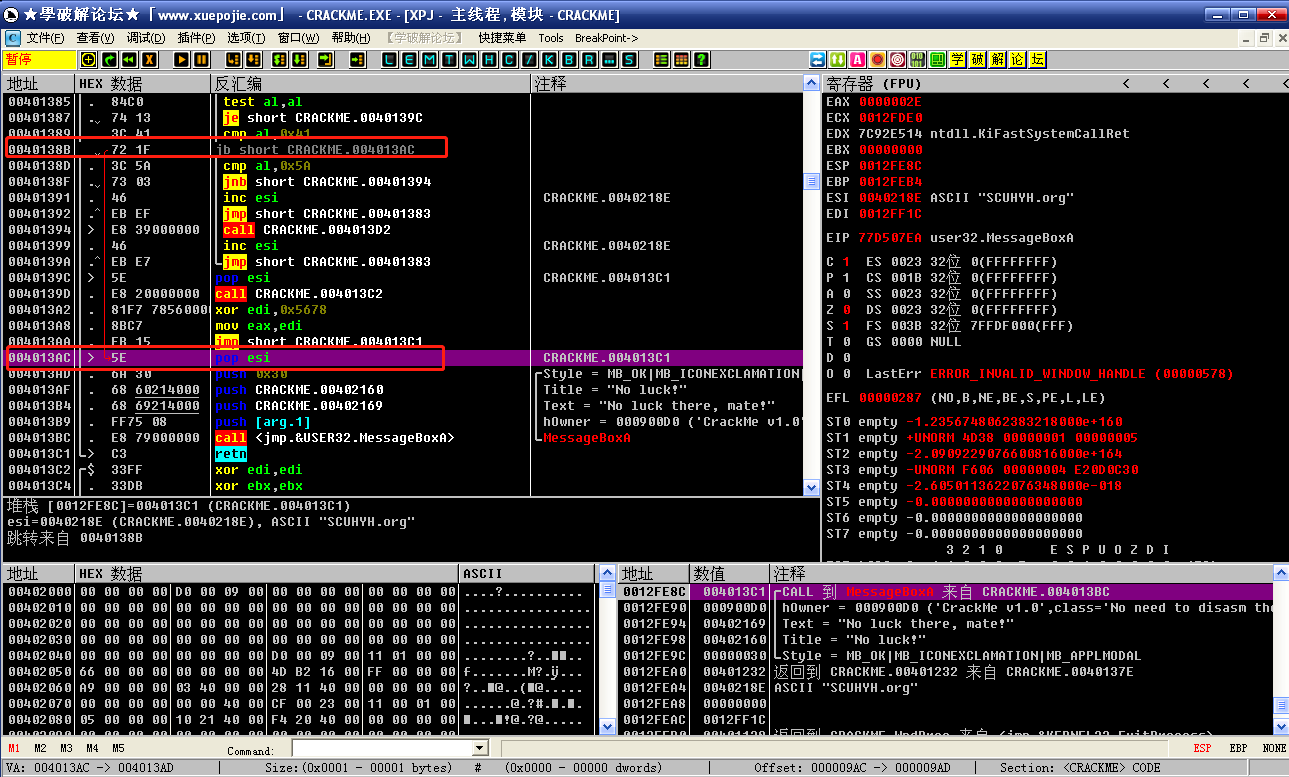Open Patches window with slash icon
The image size is (1289, 777).
click(x=528, y=60)
